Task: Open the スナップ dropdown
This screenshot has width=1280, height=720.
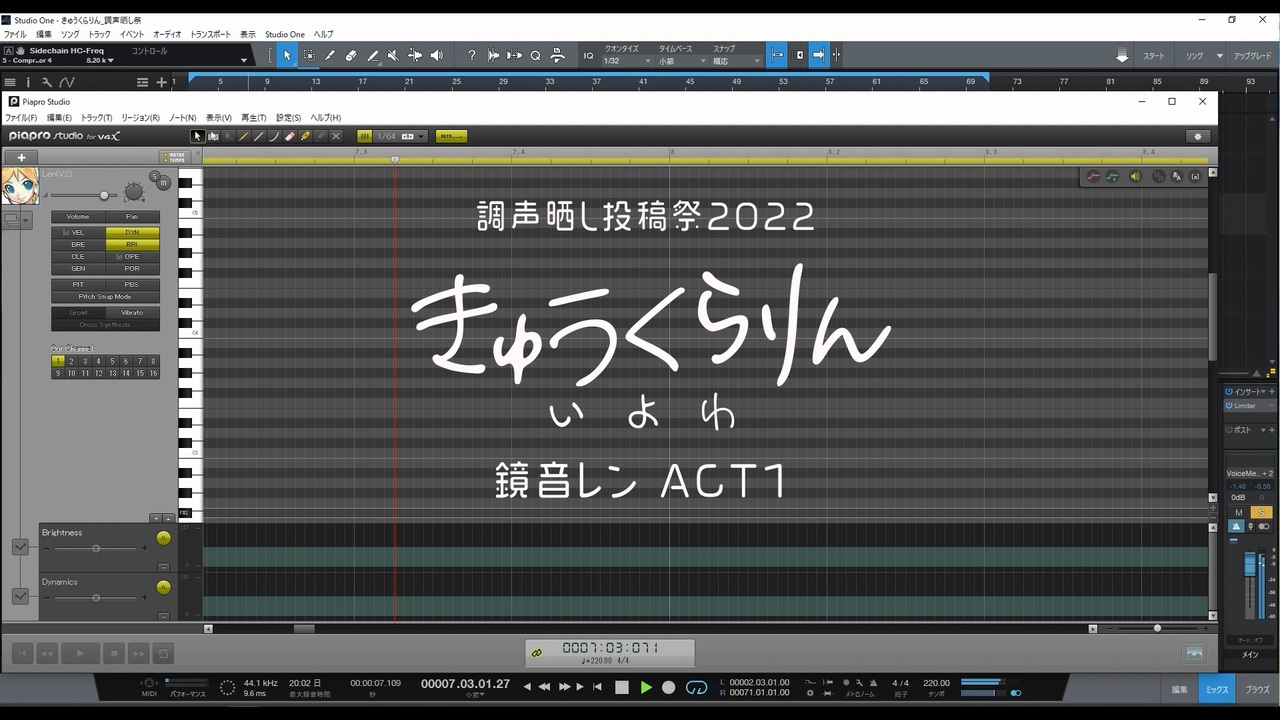Action: [x=737, y=61]
